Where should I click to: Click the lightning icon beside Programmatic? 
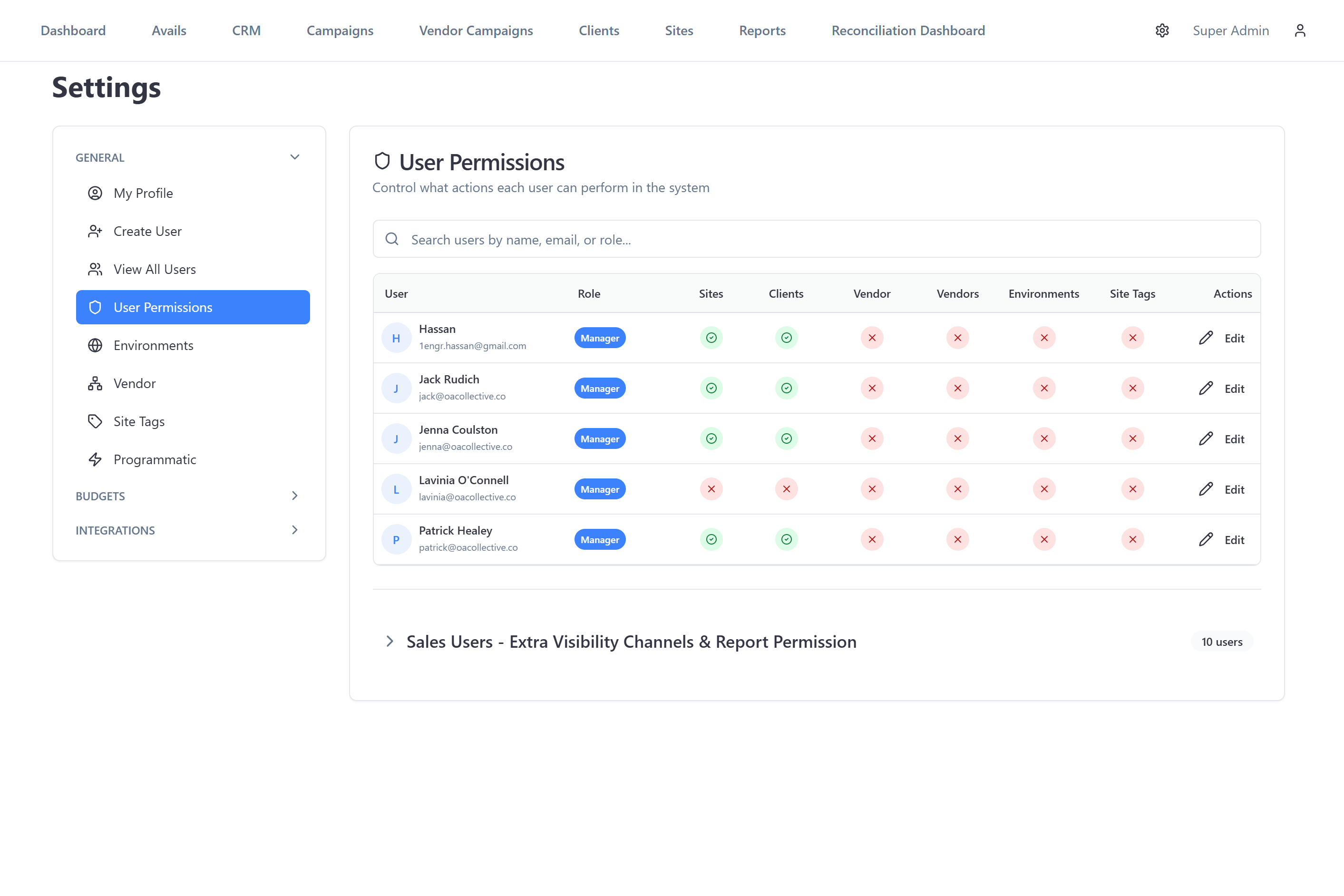95,459
